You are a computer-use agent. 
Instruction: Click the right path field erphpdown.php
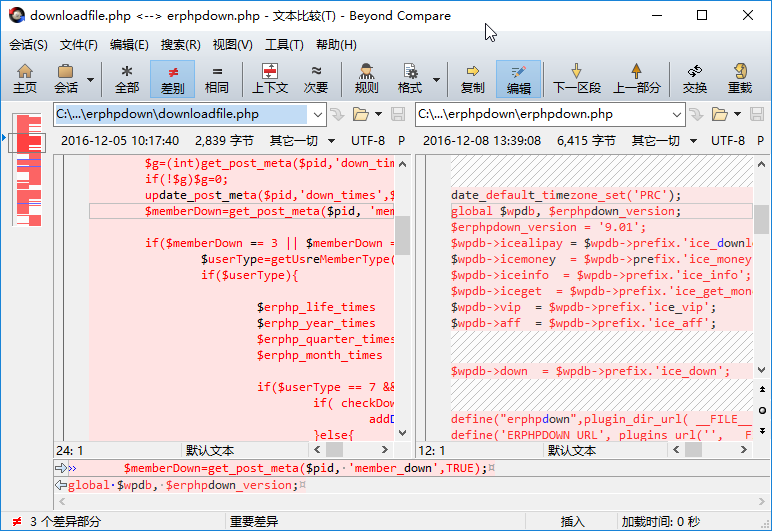543,114
